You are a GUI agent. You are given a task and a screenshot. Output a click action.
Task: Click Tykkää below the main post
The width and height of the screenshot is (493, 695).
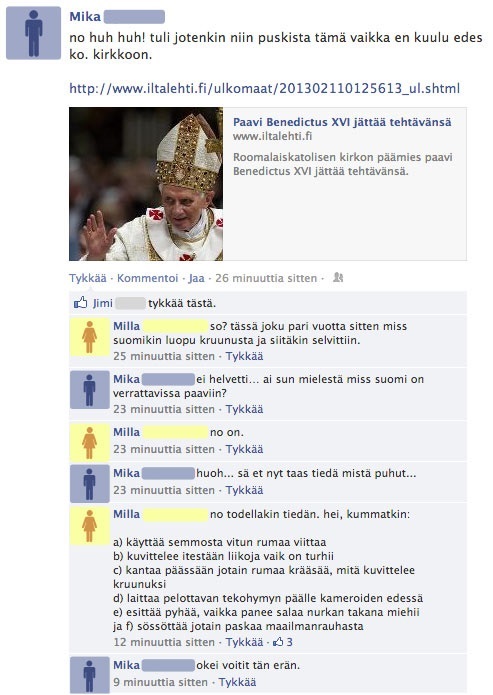click(x=88, y=278)
